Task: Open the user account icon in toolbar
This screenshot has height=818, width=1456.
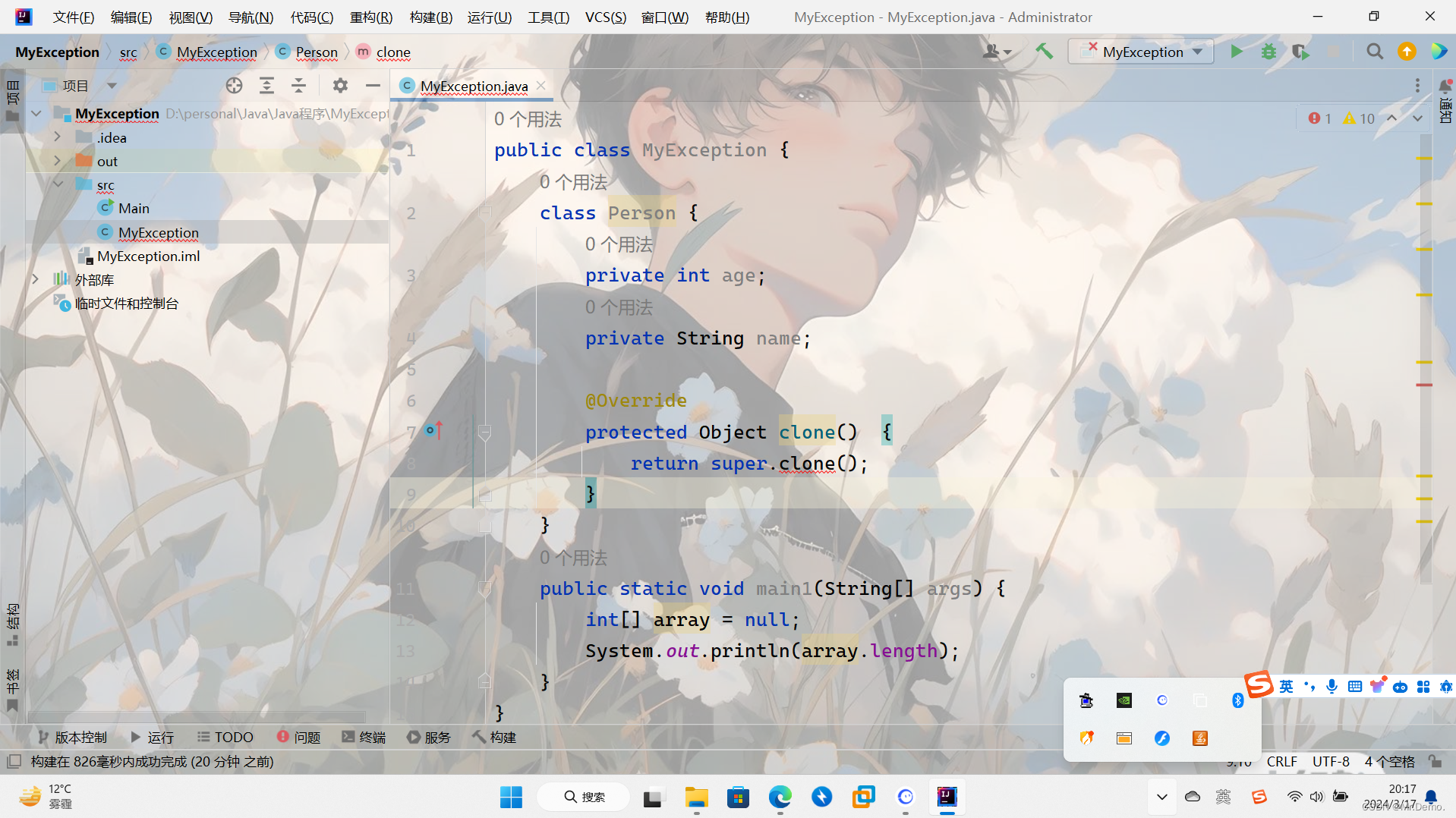Action: [997, 52]
